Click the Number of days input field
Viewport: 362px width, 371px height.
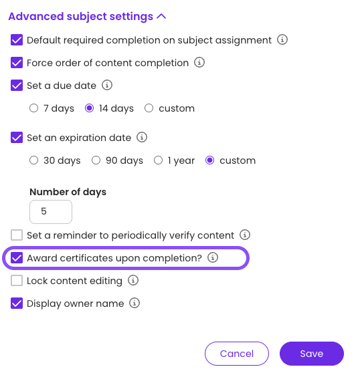[51, 212]
